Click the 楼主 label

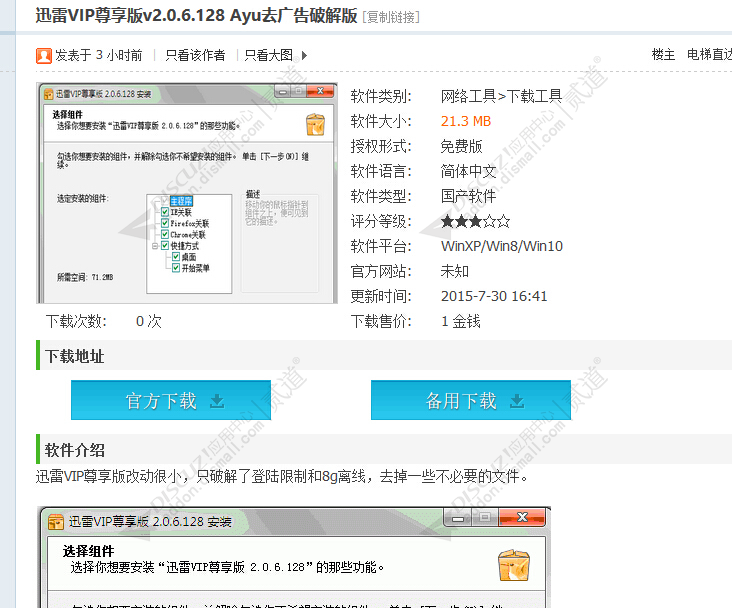(x=663, y=55)
